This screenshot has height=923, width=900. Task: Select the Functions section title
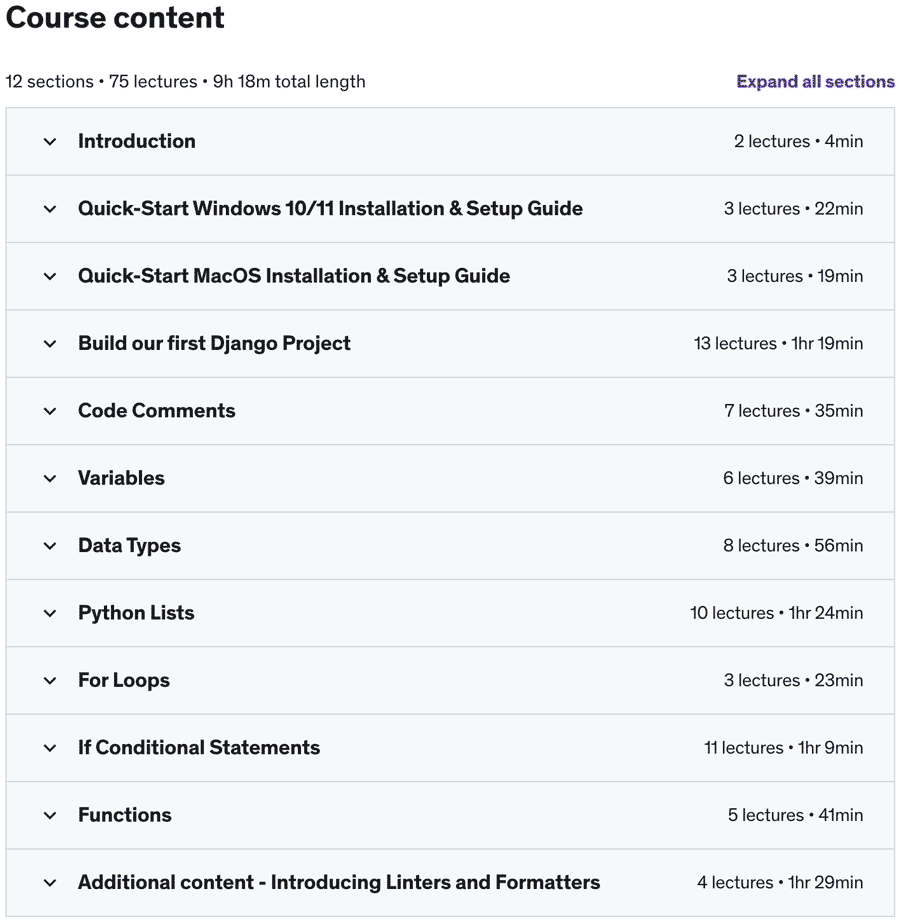tap(125, 815)
